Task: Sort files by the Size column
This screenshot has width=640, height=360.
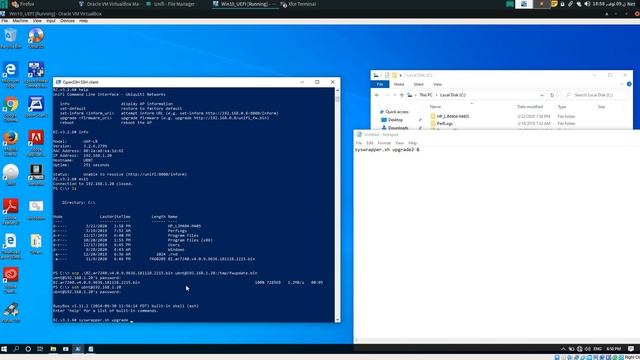Action: pyautogui.click(x=601, y=107)
